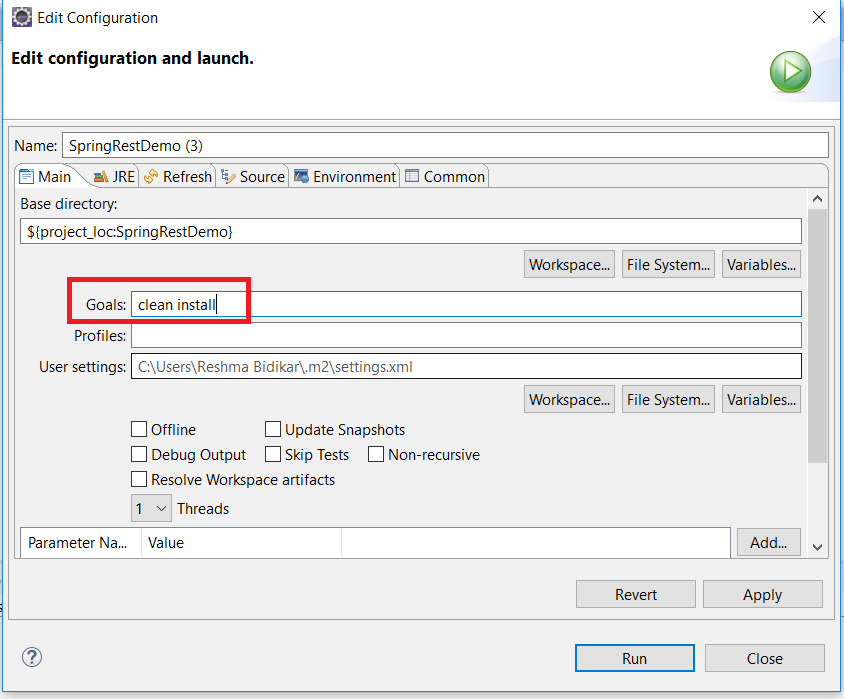The image size is (844, 699).
Task: Check the Update Snapshots option
Action: pos(273,429)
